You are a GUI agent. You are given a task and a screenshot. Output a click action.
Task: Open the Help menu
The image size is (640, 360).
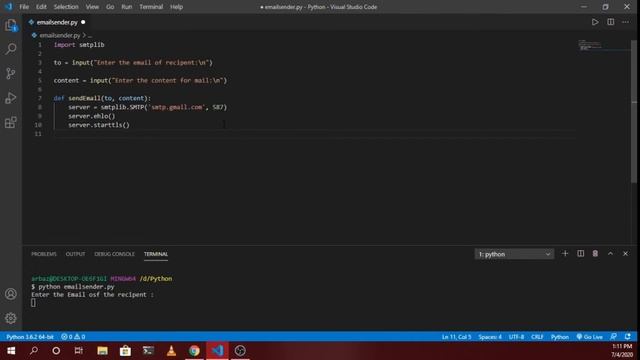pyautogui.click(x=176, y=7)
